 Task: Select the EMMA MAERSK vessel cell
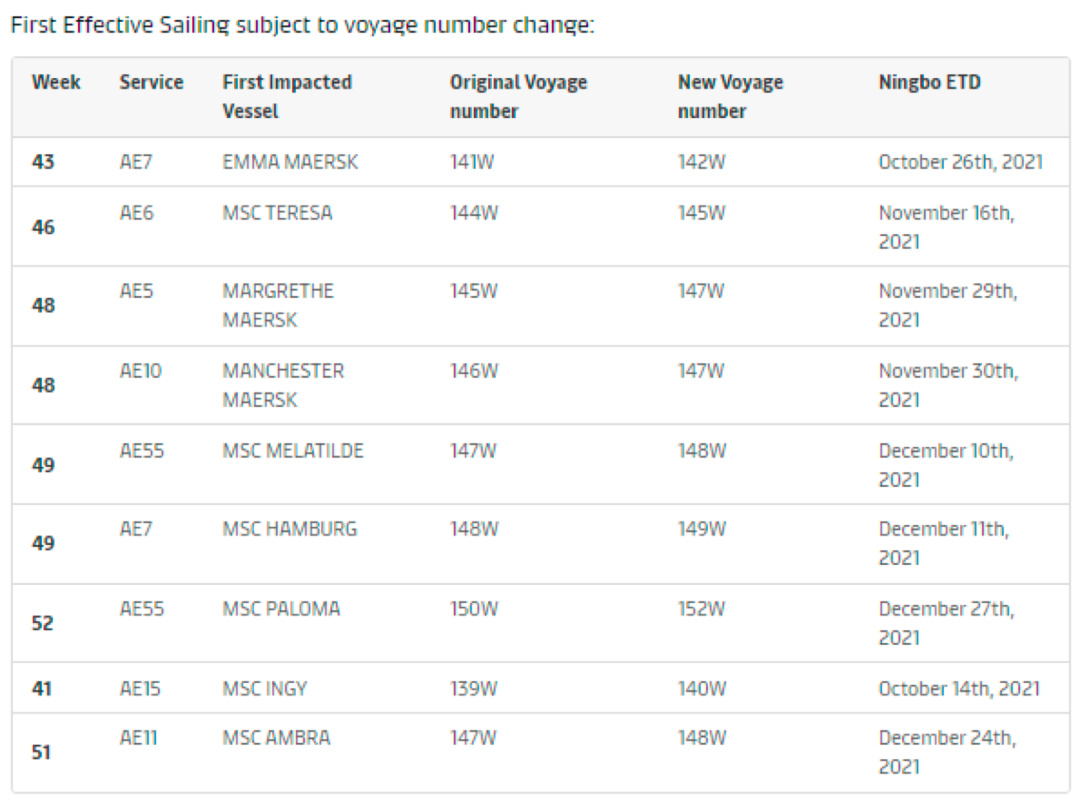[290, 162]
